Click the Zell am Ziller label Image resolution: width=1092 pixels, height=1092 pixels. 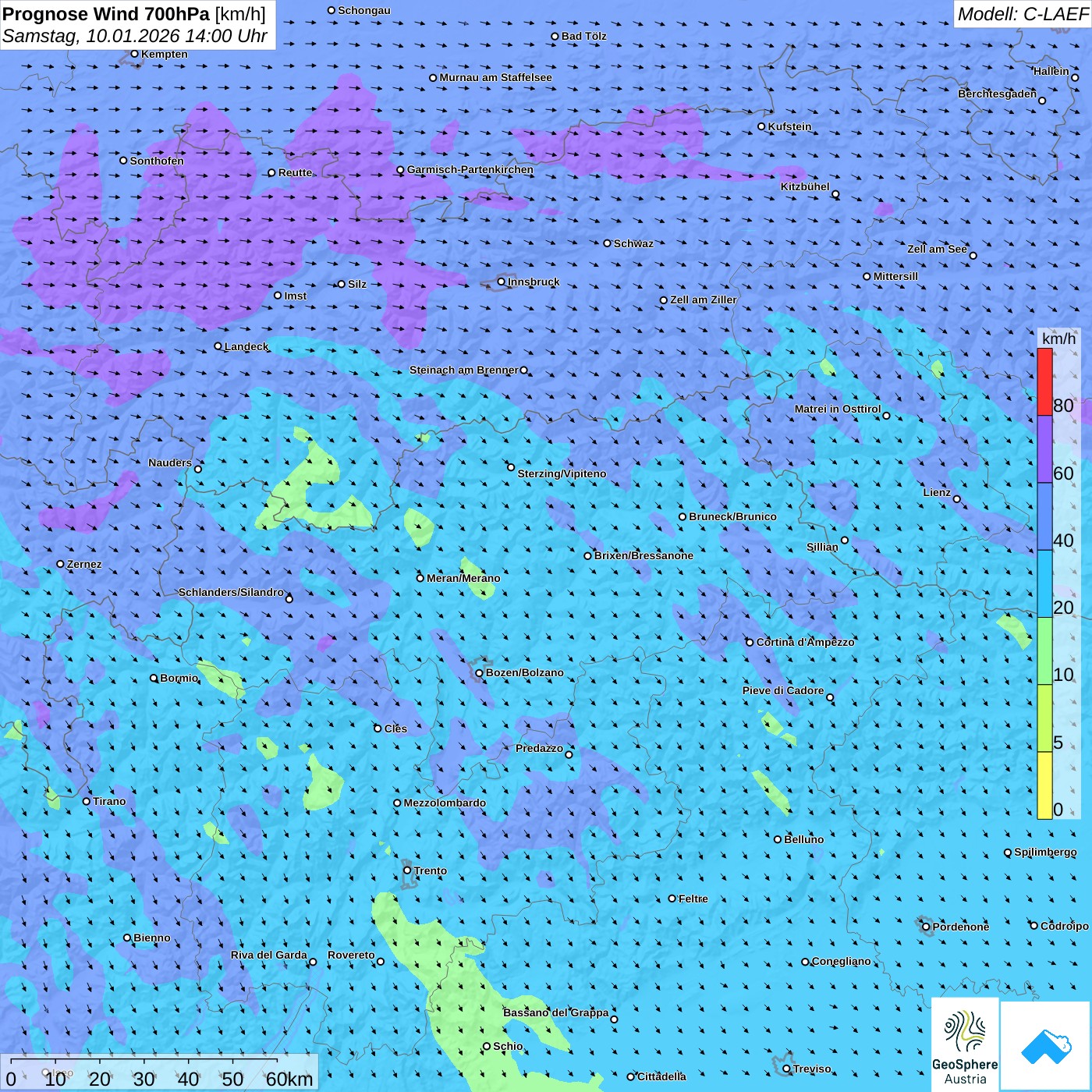[703, 300]
